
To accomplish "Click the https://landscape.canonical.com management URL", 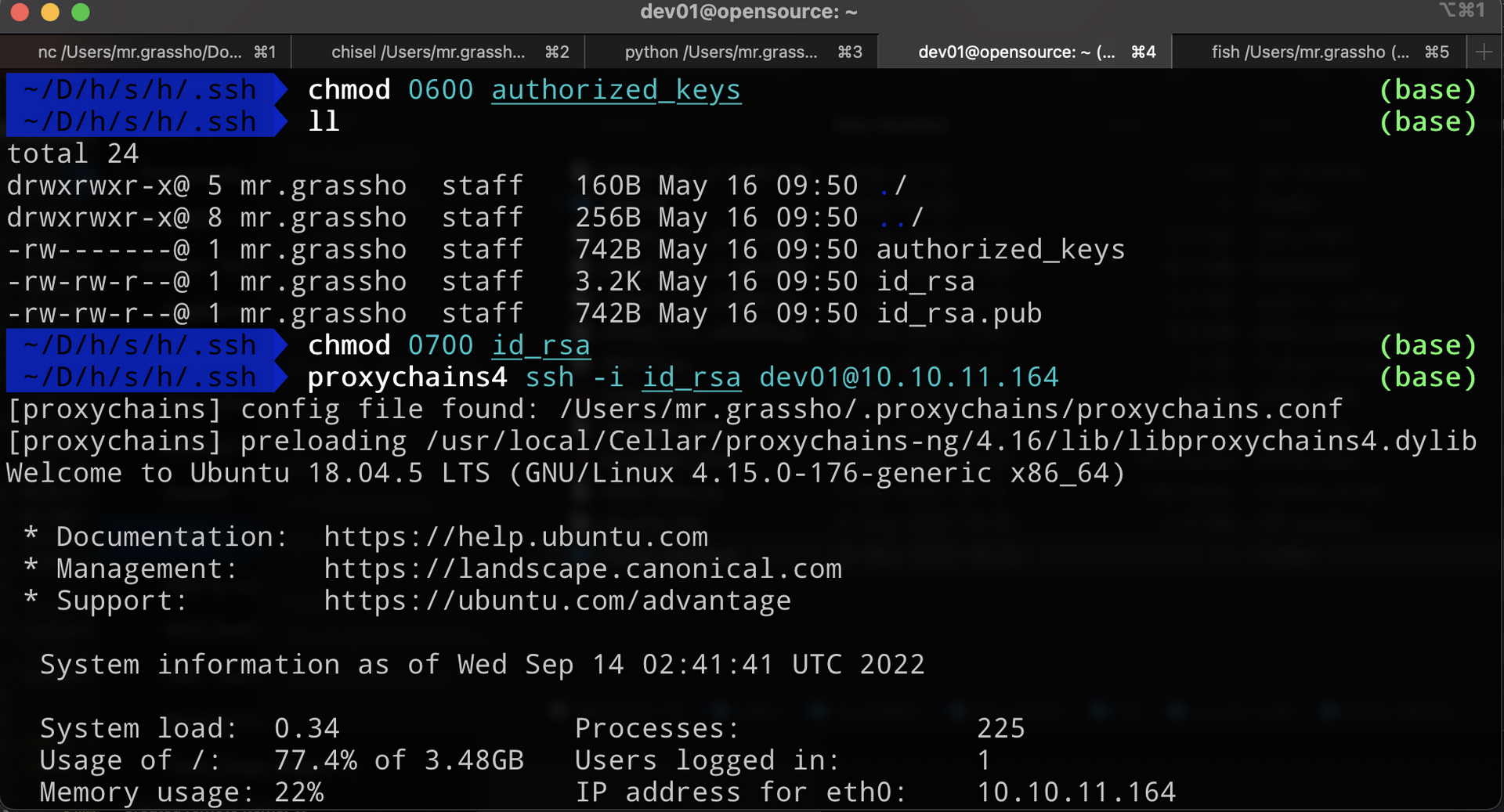I will pos(583,568).
